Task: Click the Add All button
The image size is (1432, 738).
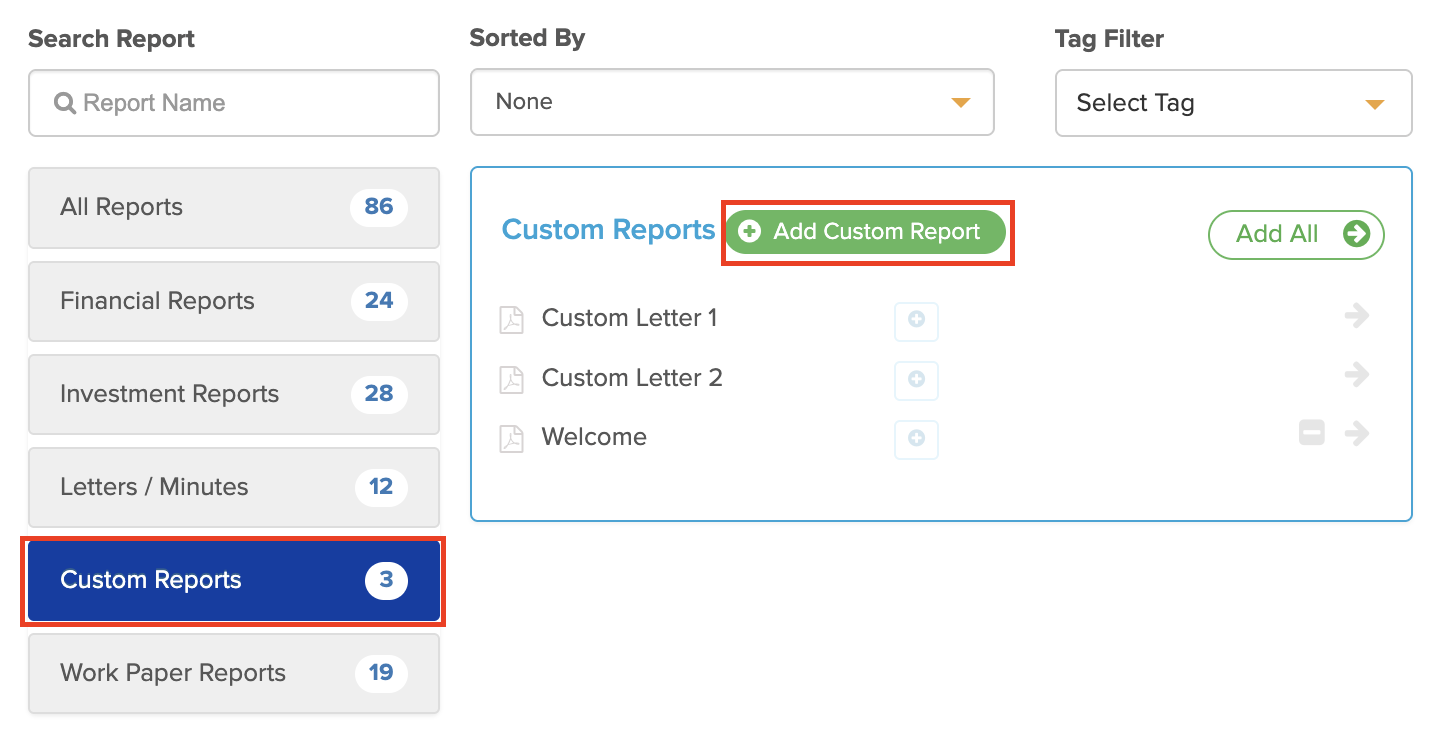Action: tap(1296, 234)
